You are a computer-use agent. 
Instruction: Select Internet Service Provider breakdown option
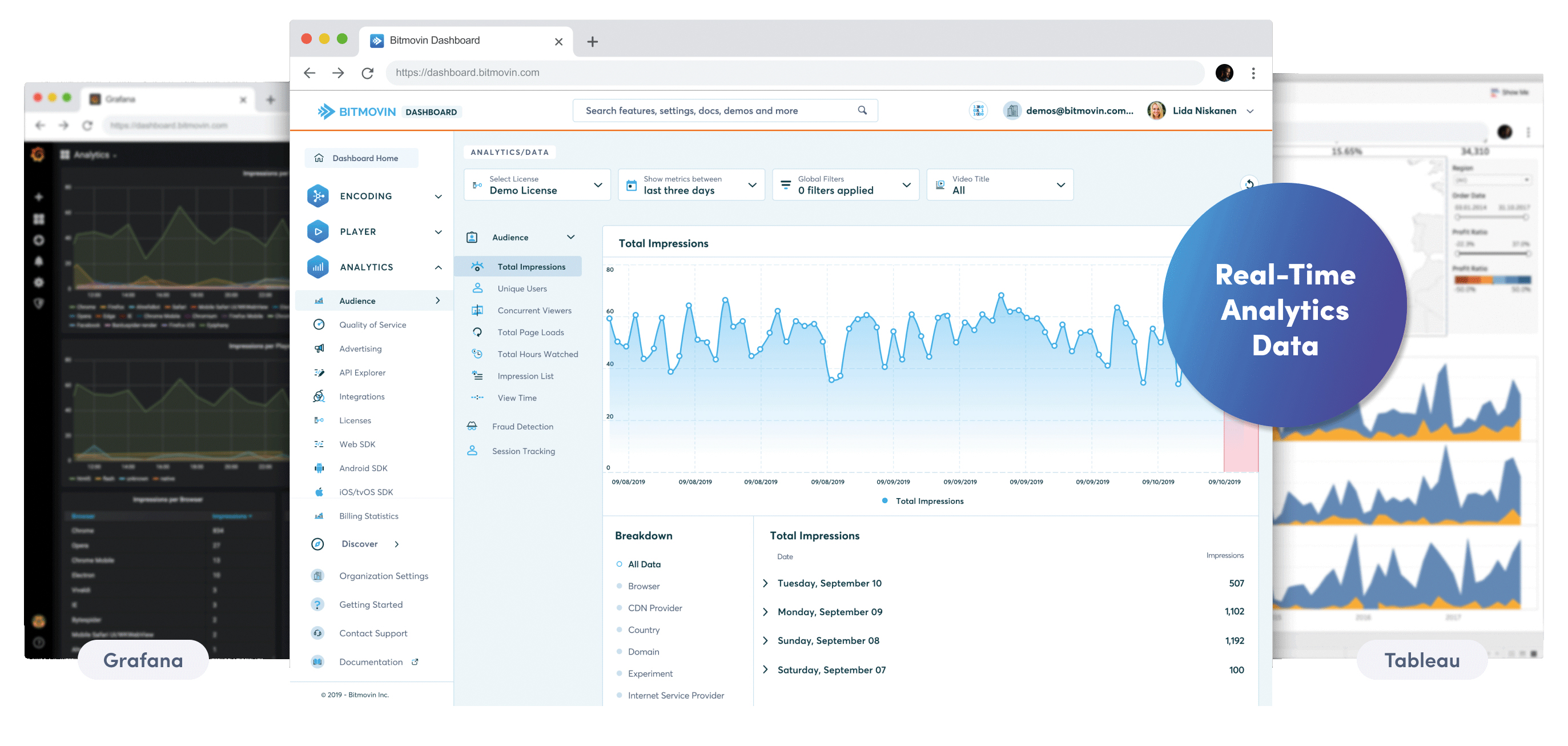[670, 696]
